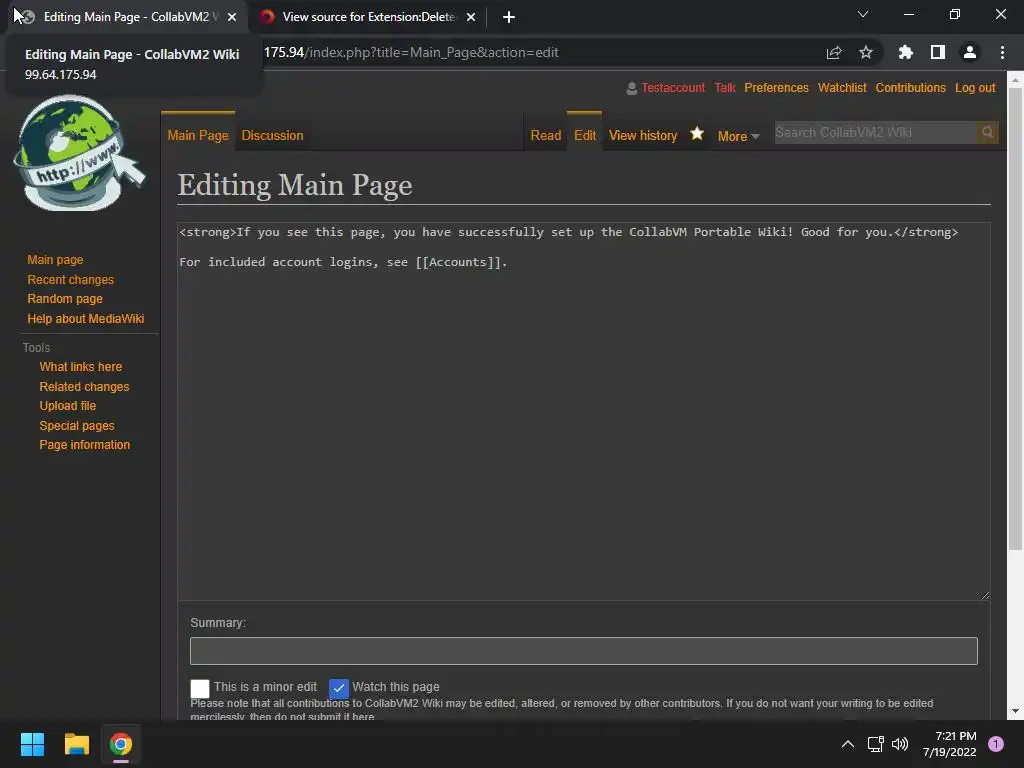Screen dimensions: 1024x768
Task: Open the Testaccount user page link
Action: [673, 88]
